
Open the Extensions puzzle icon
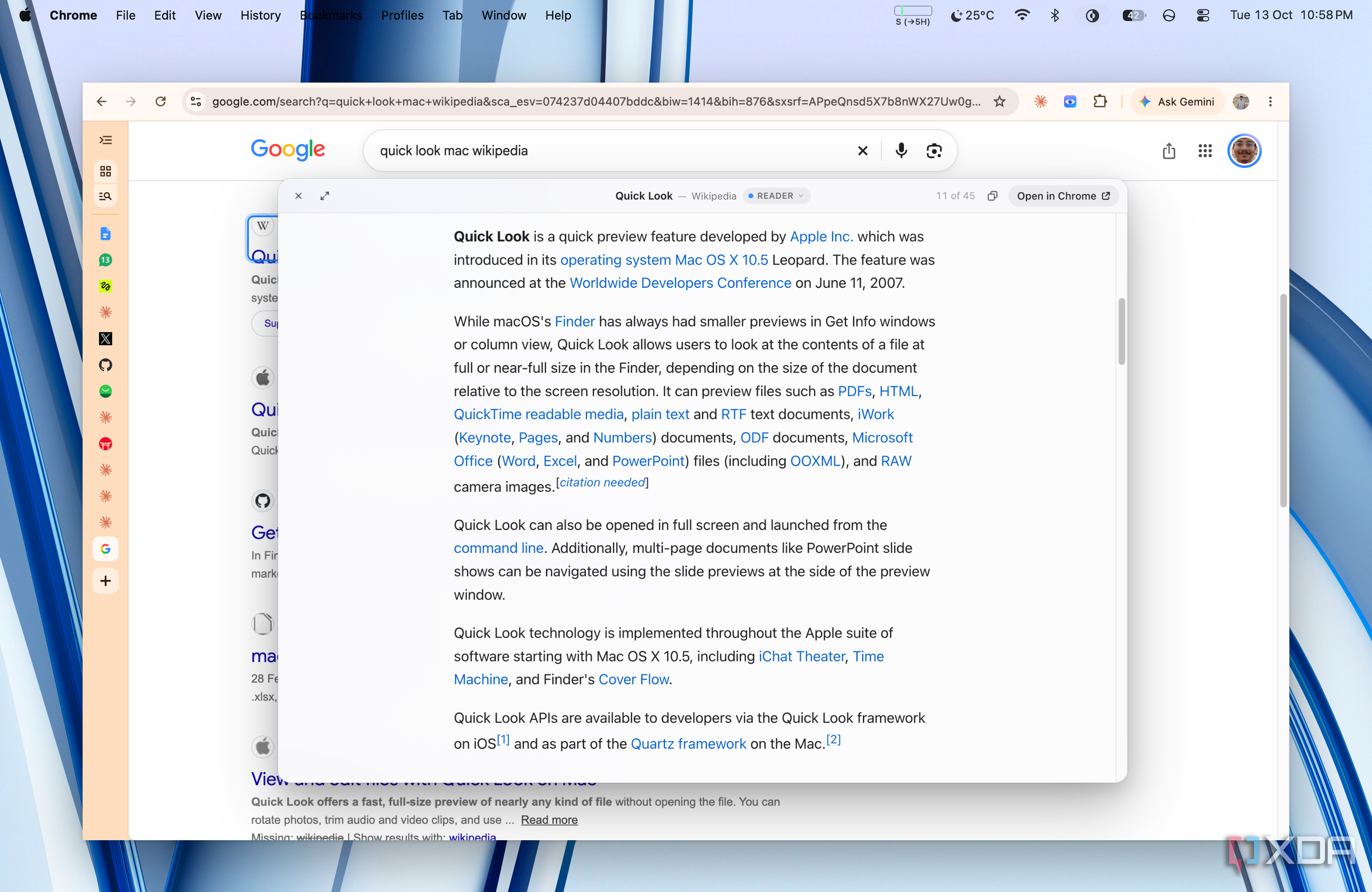1100,102
